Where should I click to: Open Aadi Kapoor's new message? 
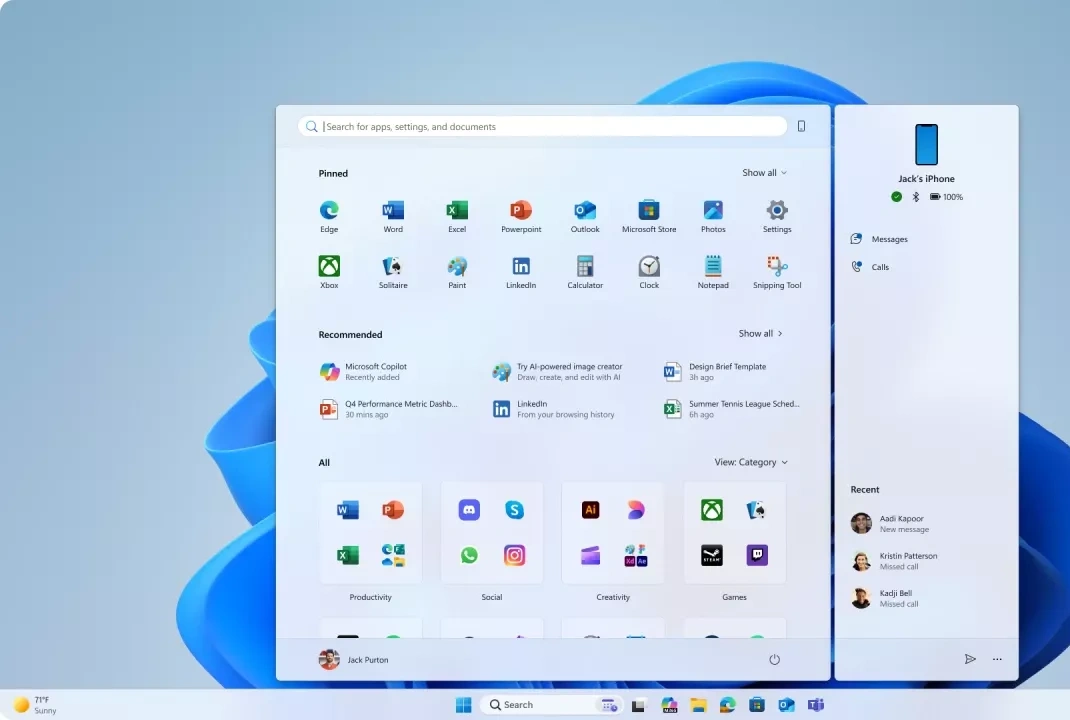click(903, 524)
